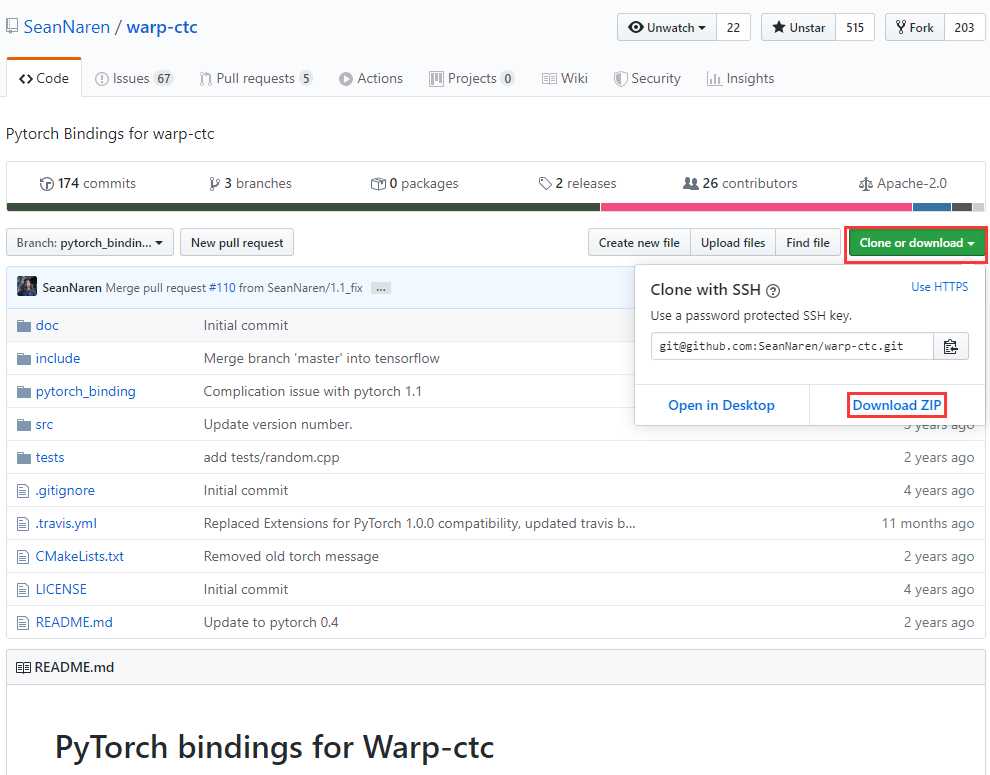This screenshot has width=990, height=775.
Task: Open the Insights tab
Action: [x=741, y=78]
